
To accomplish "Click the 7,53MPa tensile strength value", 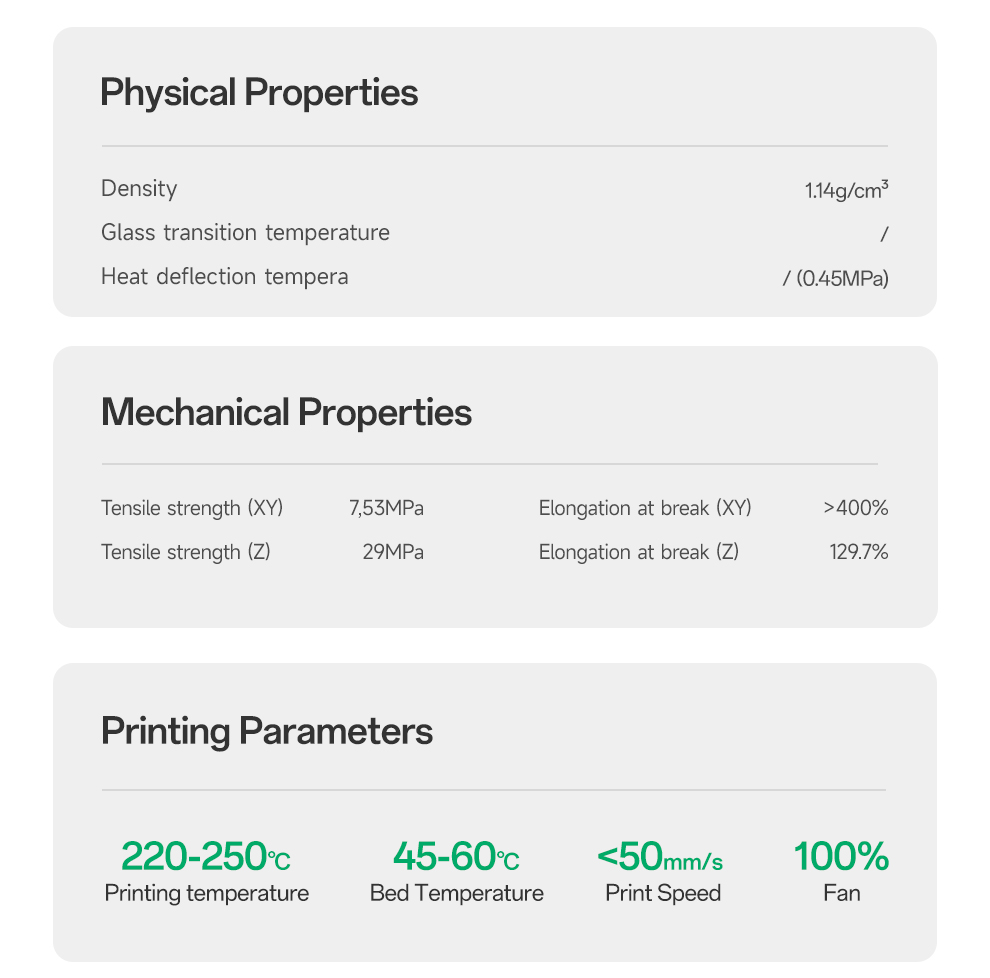I will point(386,508).
